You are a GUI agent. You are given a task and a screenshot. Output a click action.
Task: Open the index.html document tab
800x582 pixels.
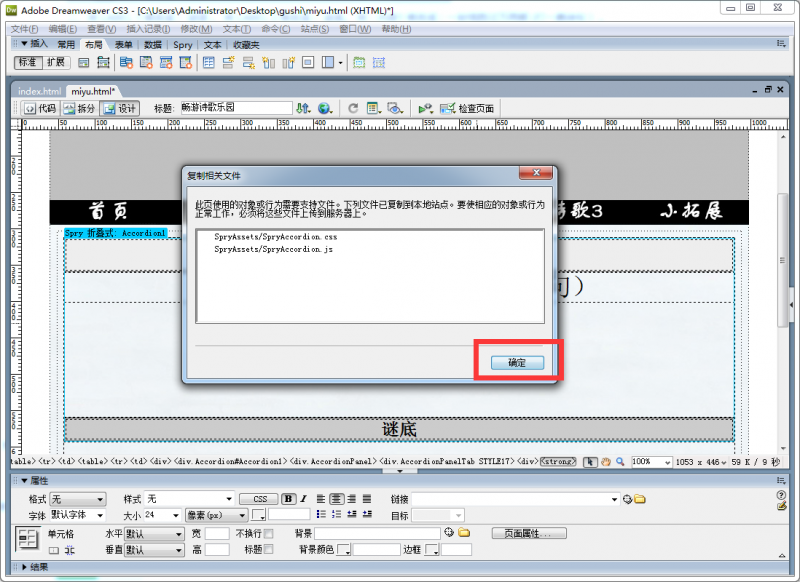(39, 91)
